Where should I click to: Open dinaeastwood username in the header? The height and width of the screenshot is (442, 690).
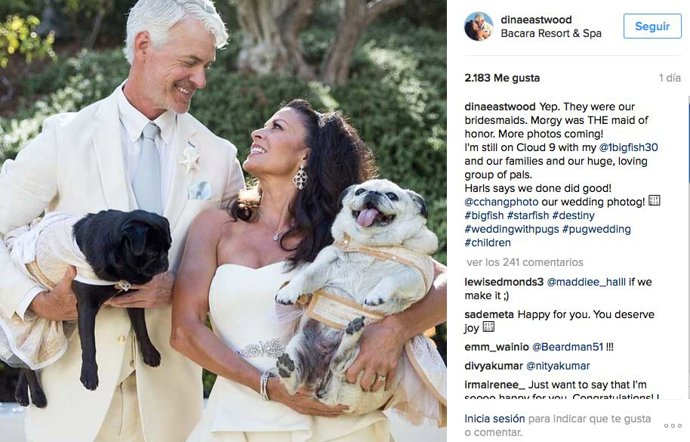[536, 20]
